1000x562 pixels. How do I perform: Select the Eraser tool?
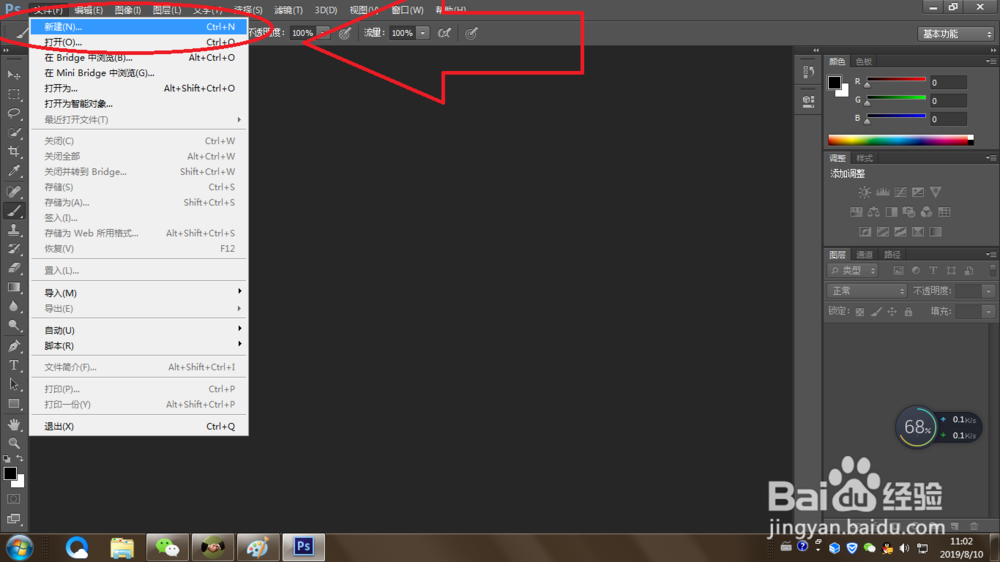13,268
